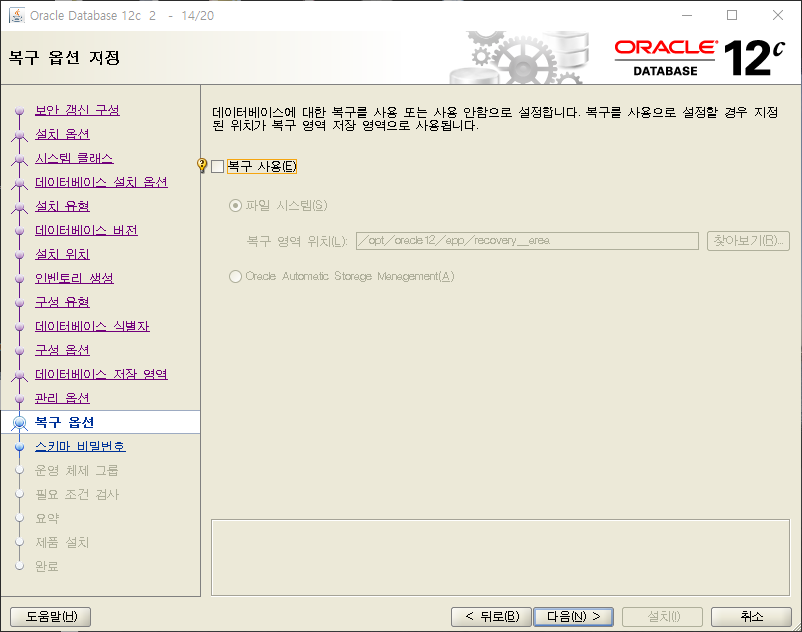This screenshot has width=802, height=632.
Task: Click the step bullet beside 보안 갱신 구성
Action: click(x=19, y=110)
